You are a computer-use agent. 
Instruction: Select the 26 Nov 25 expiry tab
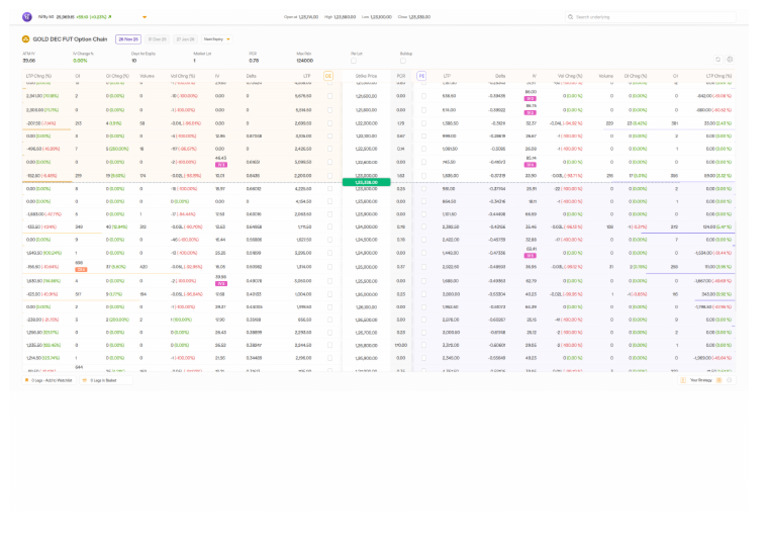click(128, 39)
